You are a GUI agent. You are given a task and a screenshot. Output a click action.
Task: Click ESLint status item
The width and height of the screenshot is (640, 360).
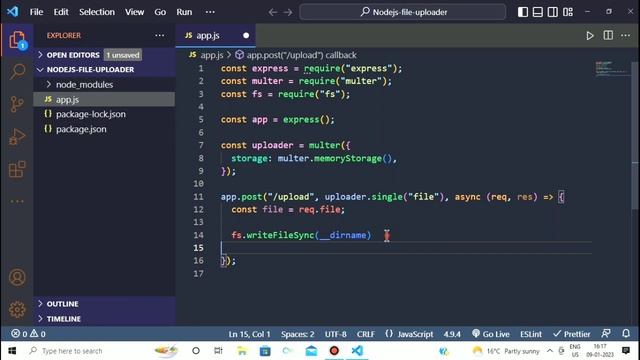(531, 334)
